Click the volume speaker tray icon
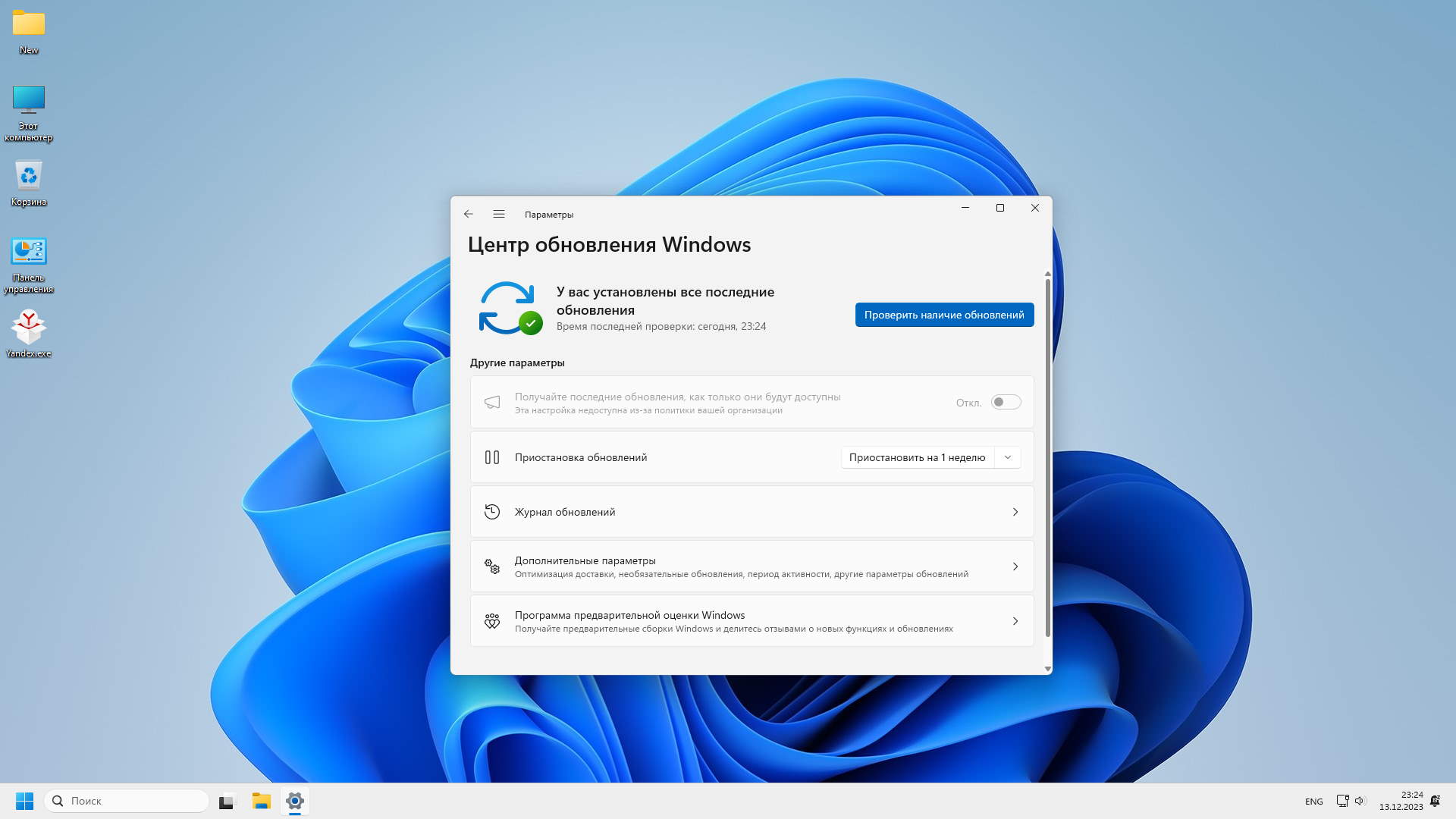Screen dimensions: 1456x819 click(x=1359, y=801)
